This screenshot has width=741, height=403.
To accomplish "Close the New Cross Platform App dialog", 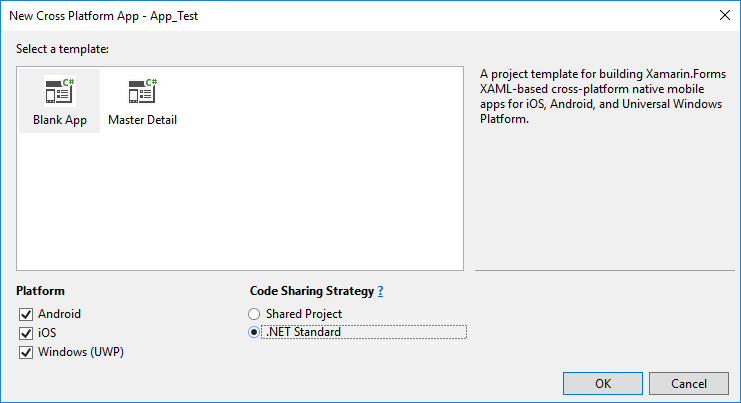I will (724, 15).
